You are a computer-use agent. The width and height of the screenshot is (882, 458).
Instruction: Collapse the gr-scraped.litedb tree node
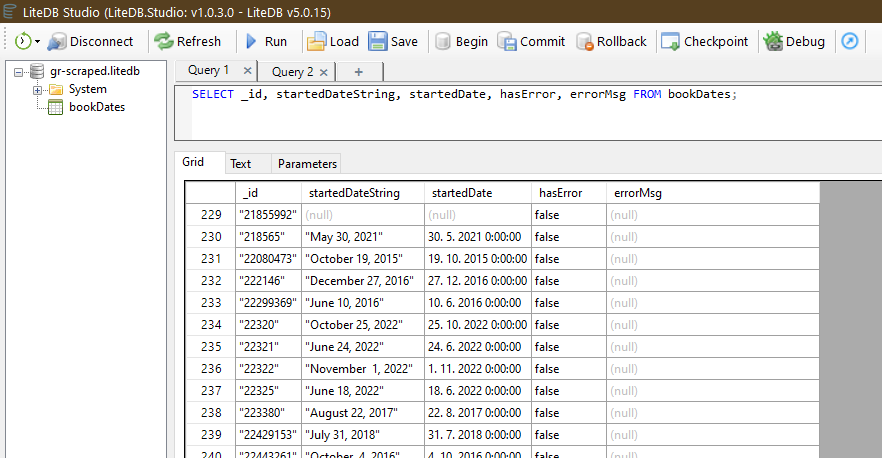click(19, 72)
